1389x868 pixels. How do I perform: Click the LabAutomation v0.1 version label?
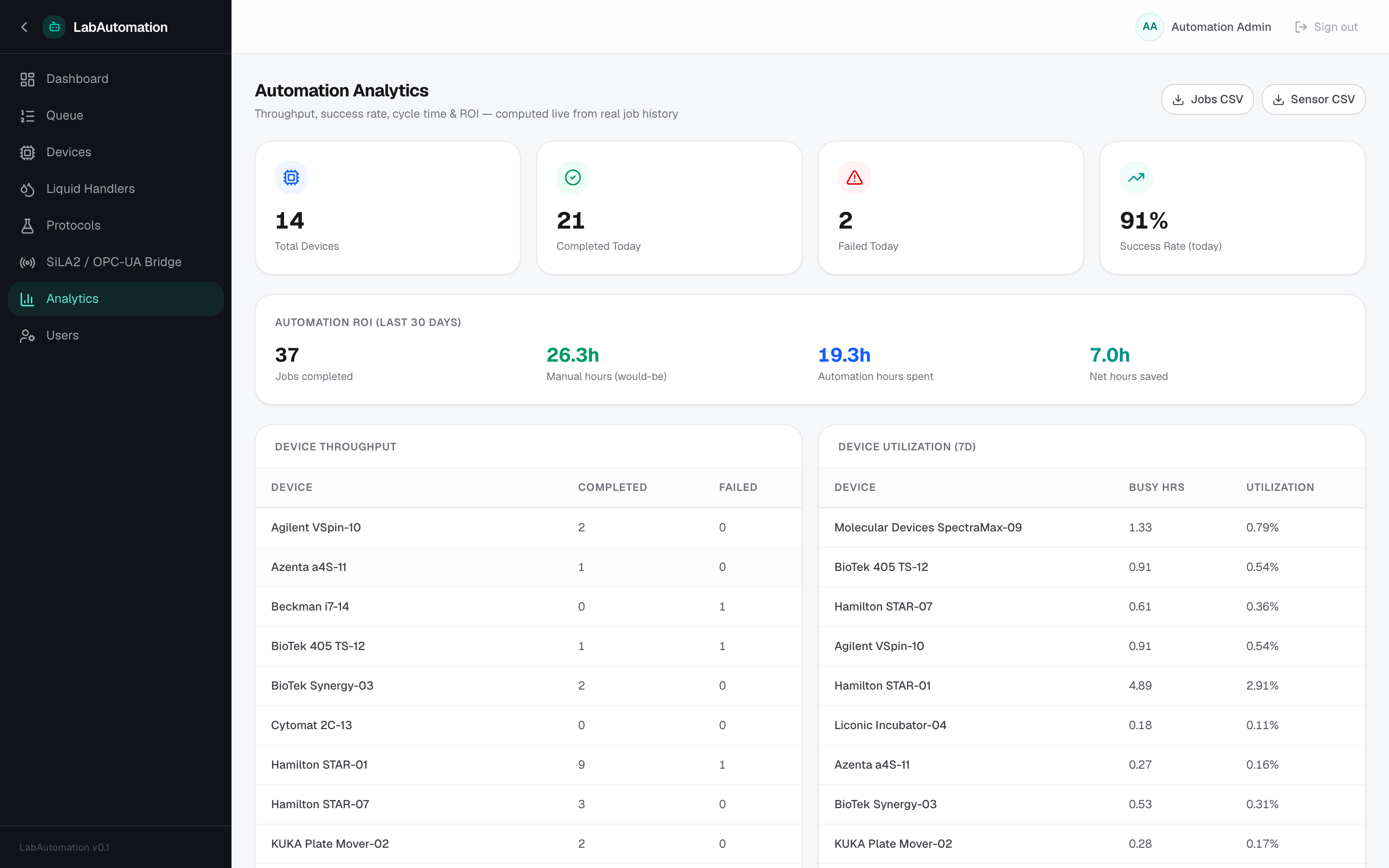point(64,847)
